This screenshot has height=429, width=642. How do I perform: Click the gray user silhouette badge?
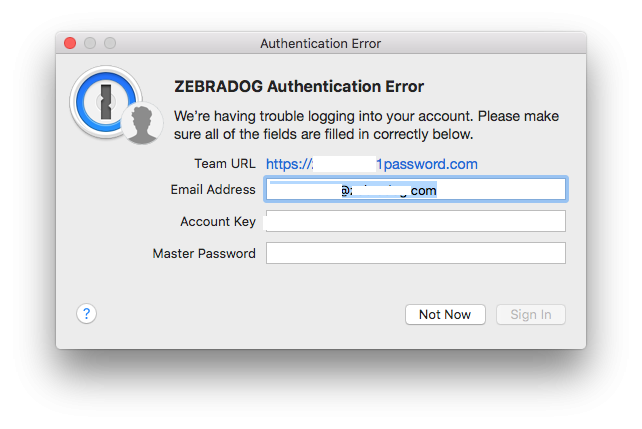142,123
